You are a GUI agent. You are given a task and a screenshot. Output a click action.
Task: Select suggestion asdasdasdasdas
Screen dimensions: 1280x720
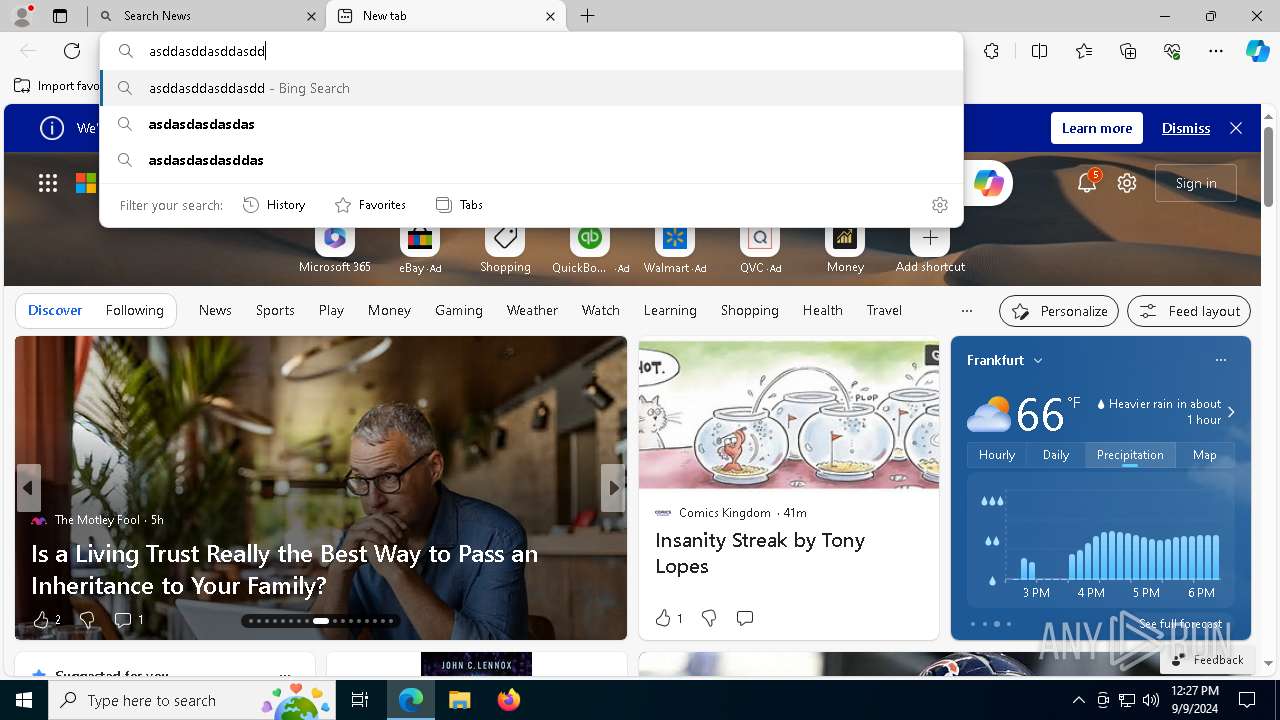(x=531, y=124)
